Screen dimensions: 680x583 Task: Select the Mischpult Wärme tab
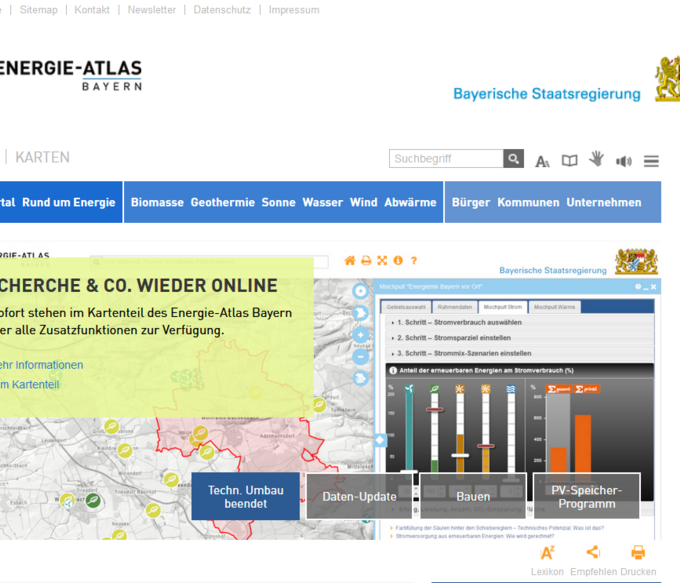[554, 307]
